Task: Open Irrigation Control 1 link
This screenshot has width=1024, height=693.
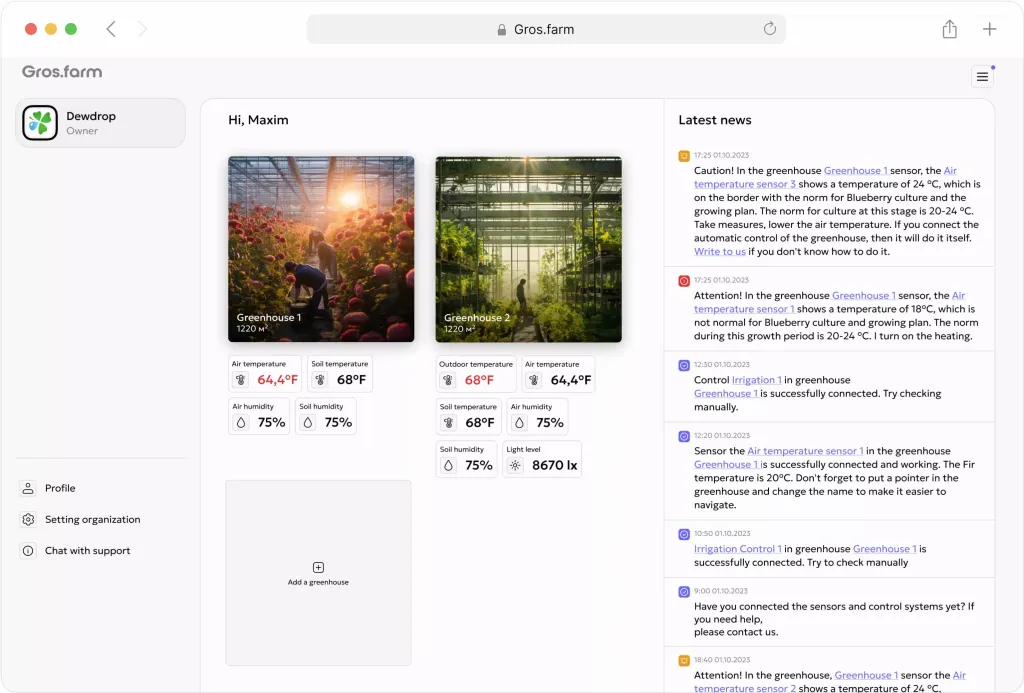Action: click(737, 549)
